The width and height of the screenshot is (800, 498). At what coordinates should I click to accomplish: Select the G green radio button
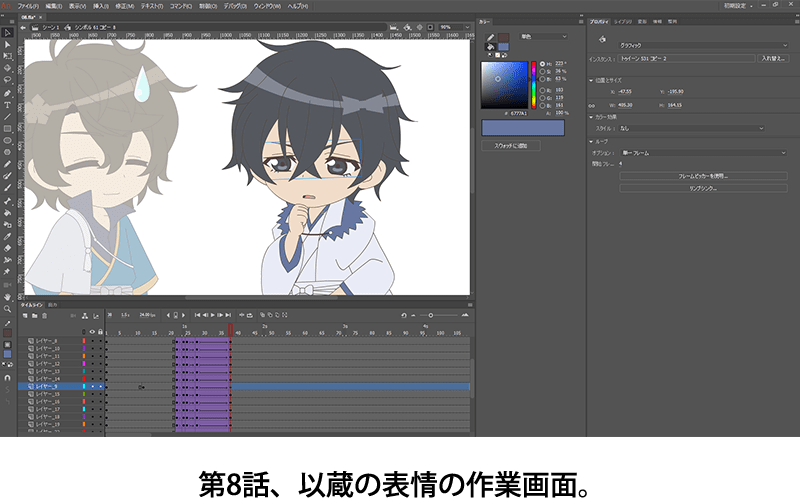coord(542,98)
